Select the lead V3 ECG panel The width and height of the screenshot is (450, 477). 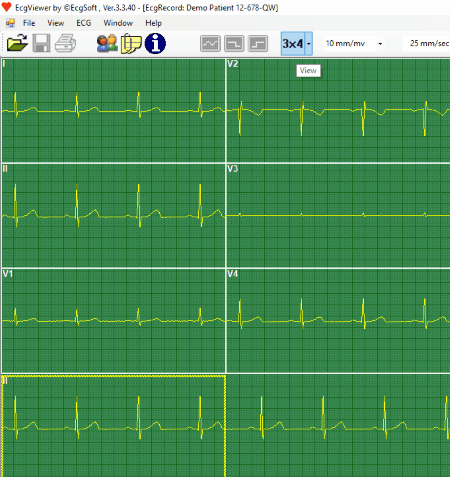[338, 215]
